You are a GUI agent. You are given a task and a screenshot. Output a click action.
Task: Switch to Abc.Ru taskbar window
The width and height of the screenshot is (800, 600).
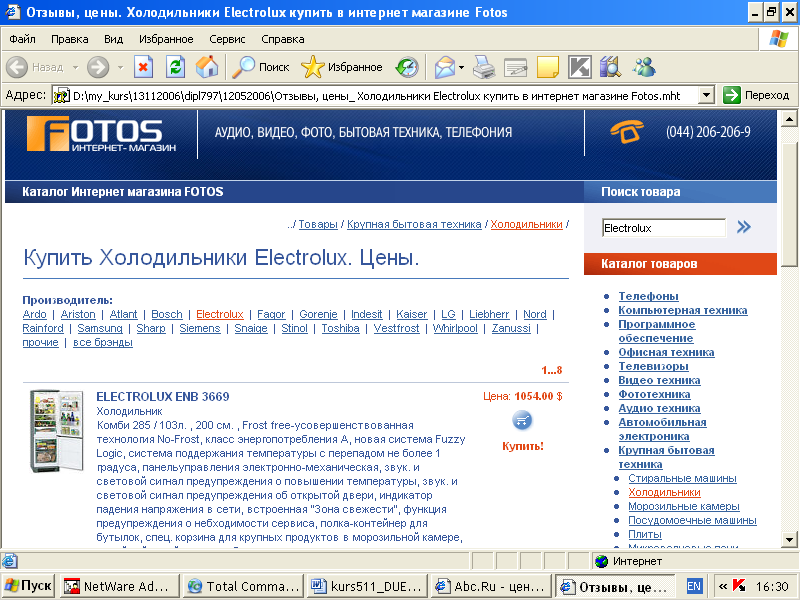[x=491, y=586]
